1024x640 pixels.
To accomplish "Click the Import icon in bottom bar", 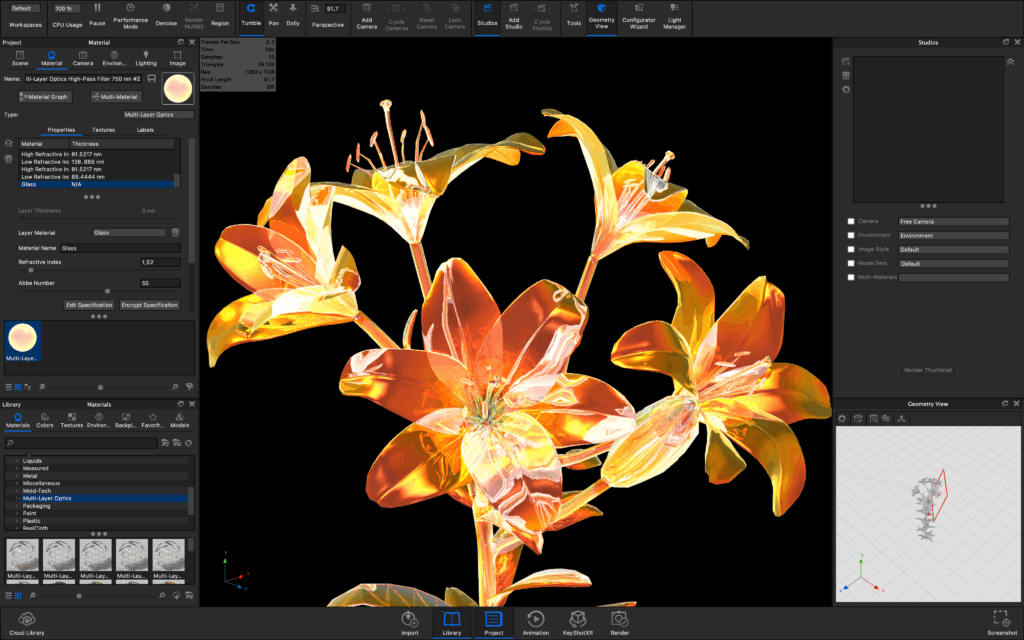I will pyautogui.click(x=410, y=622).
